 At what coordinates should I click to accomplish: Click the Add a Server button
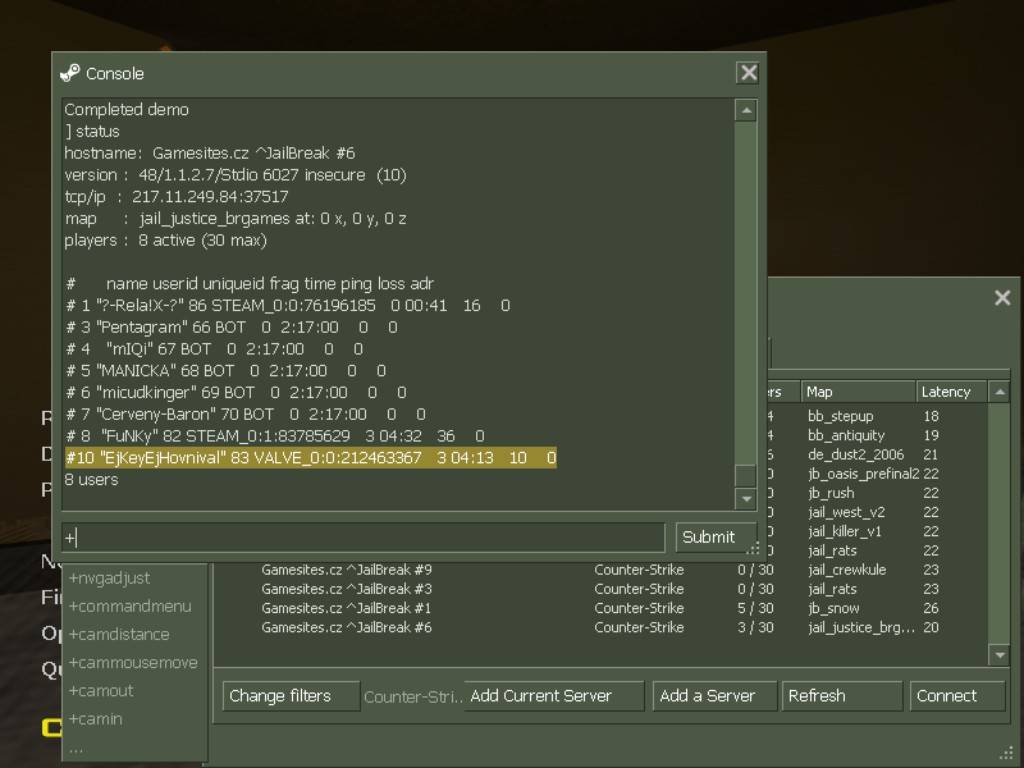(715, 696)
